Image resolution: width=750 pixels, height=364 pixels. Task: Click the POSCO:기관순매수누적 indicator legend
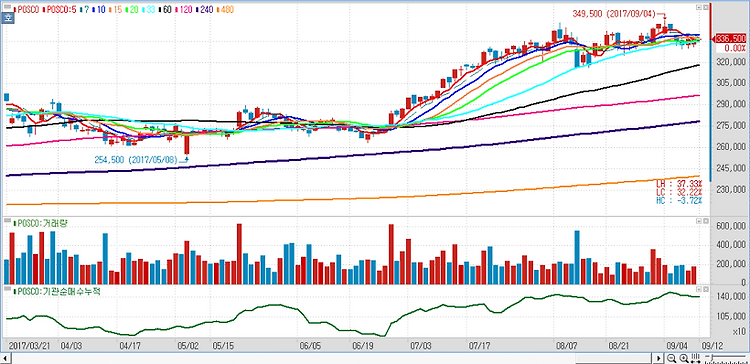[57, 291]
